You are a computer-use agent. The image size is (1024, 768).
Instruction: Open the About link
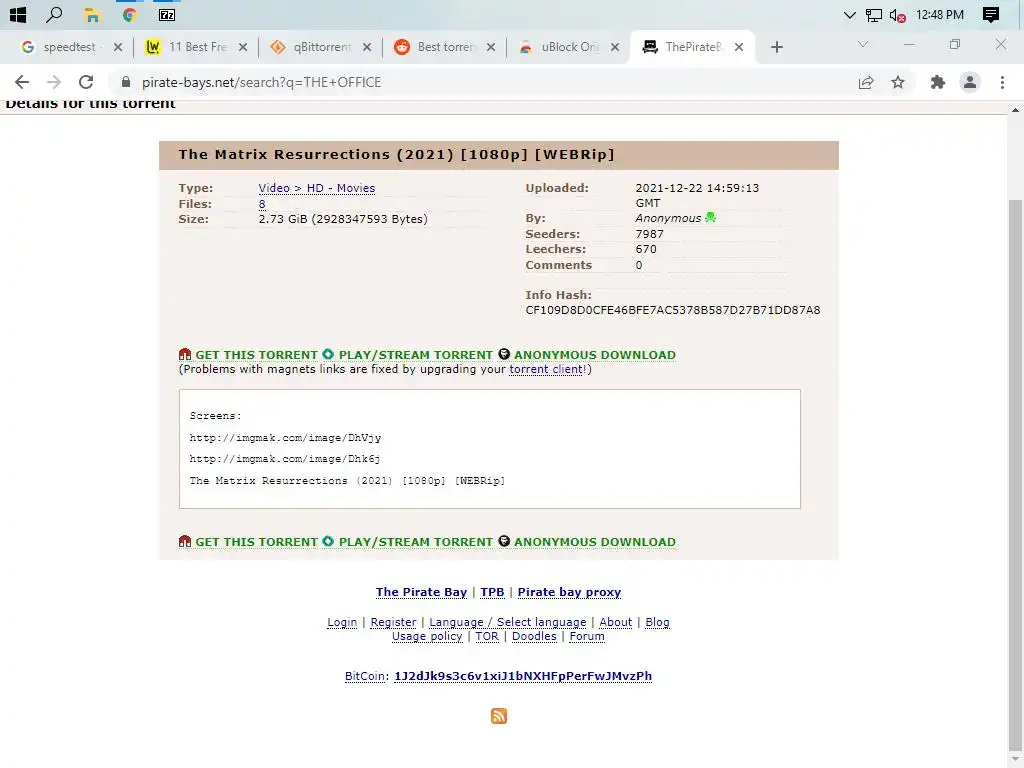click(x=616, y=622)
